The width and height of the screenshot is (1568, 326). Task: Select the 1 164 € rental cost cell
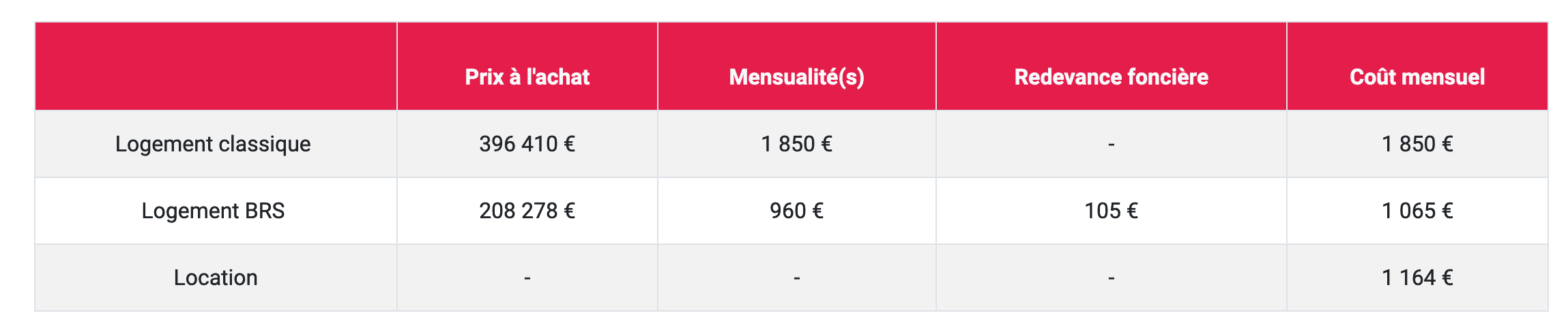(x=1417, y=278)
